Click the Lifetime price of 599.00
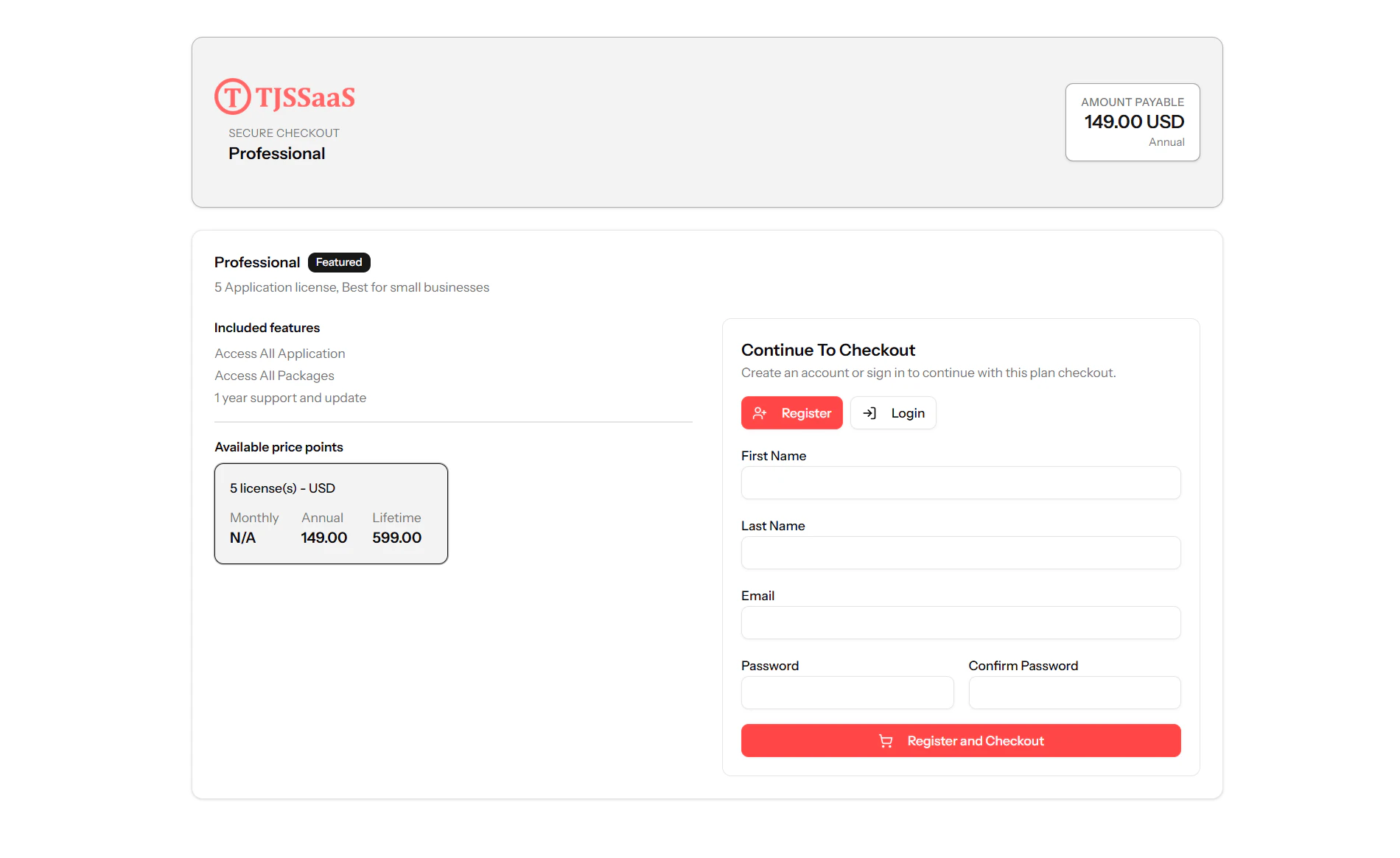Screen dimensions: 1400x858 tap(396, 537)
